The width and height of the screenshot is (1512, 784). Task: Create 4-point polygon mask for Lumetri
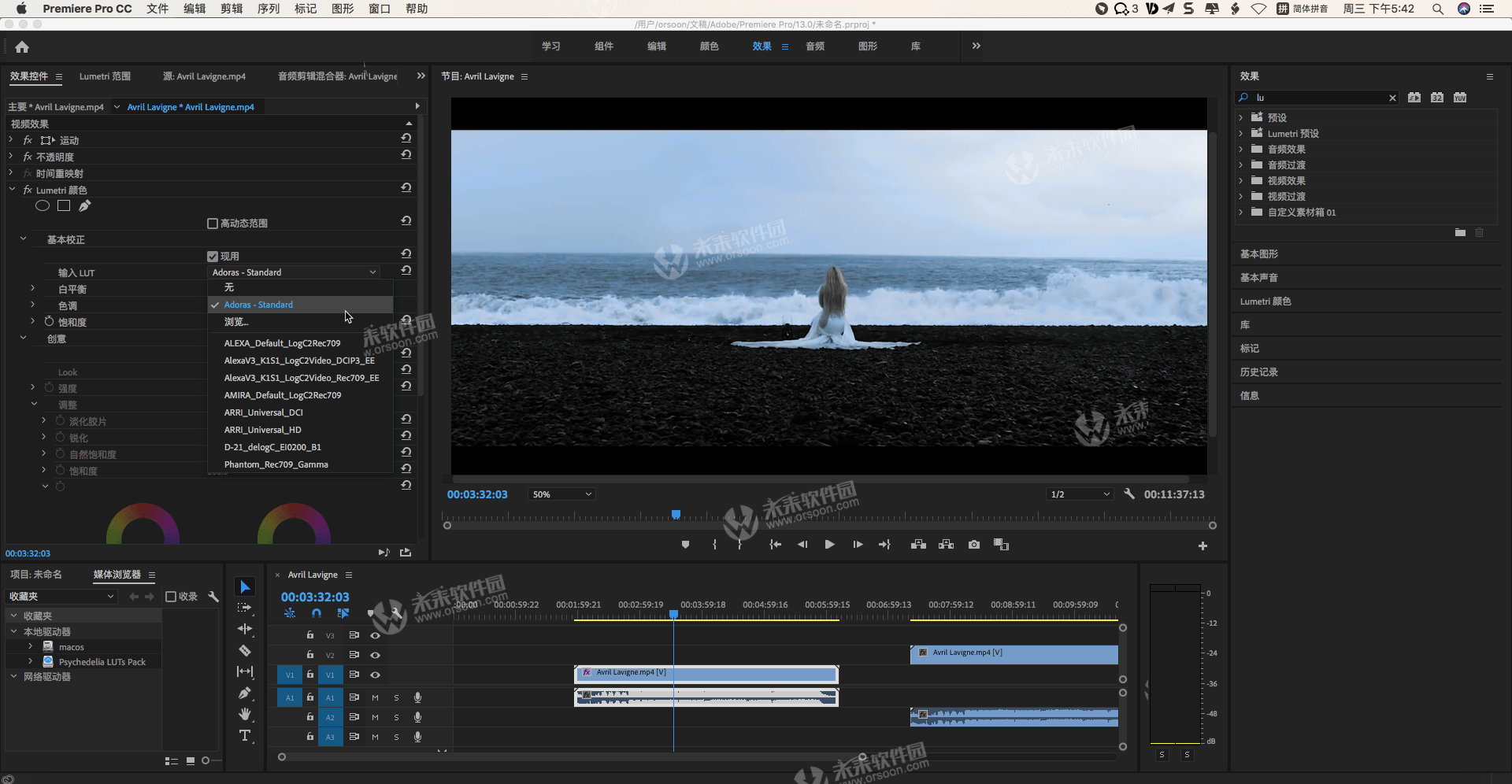[x=64, y=205]
